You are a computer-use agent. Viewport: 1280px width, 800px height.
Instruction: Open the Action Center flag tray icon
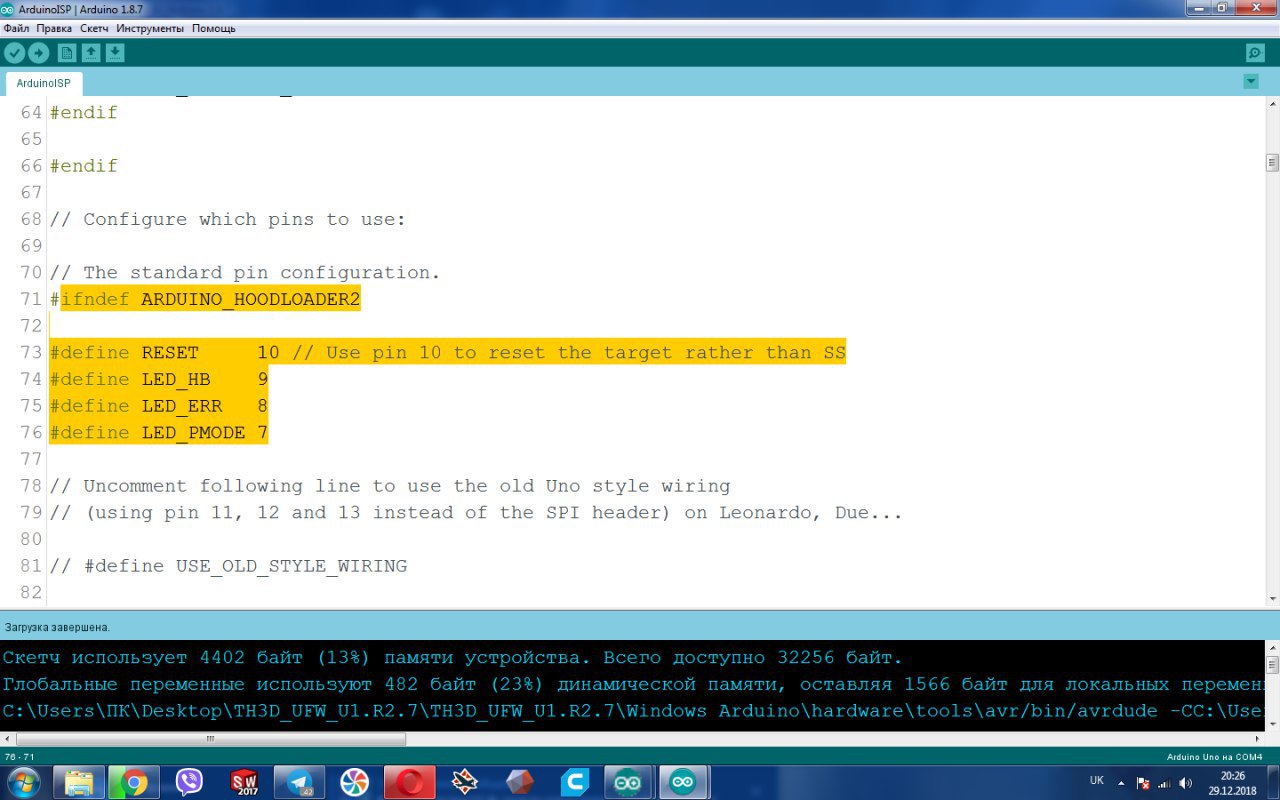1144,783
